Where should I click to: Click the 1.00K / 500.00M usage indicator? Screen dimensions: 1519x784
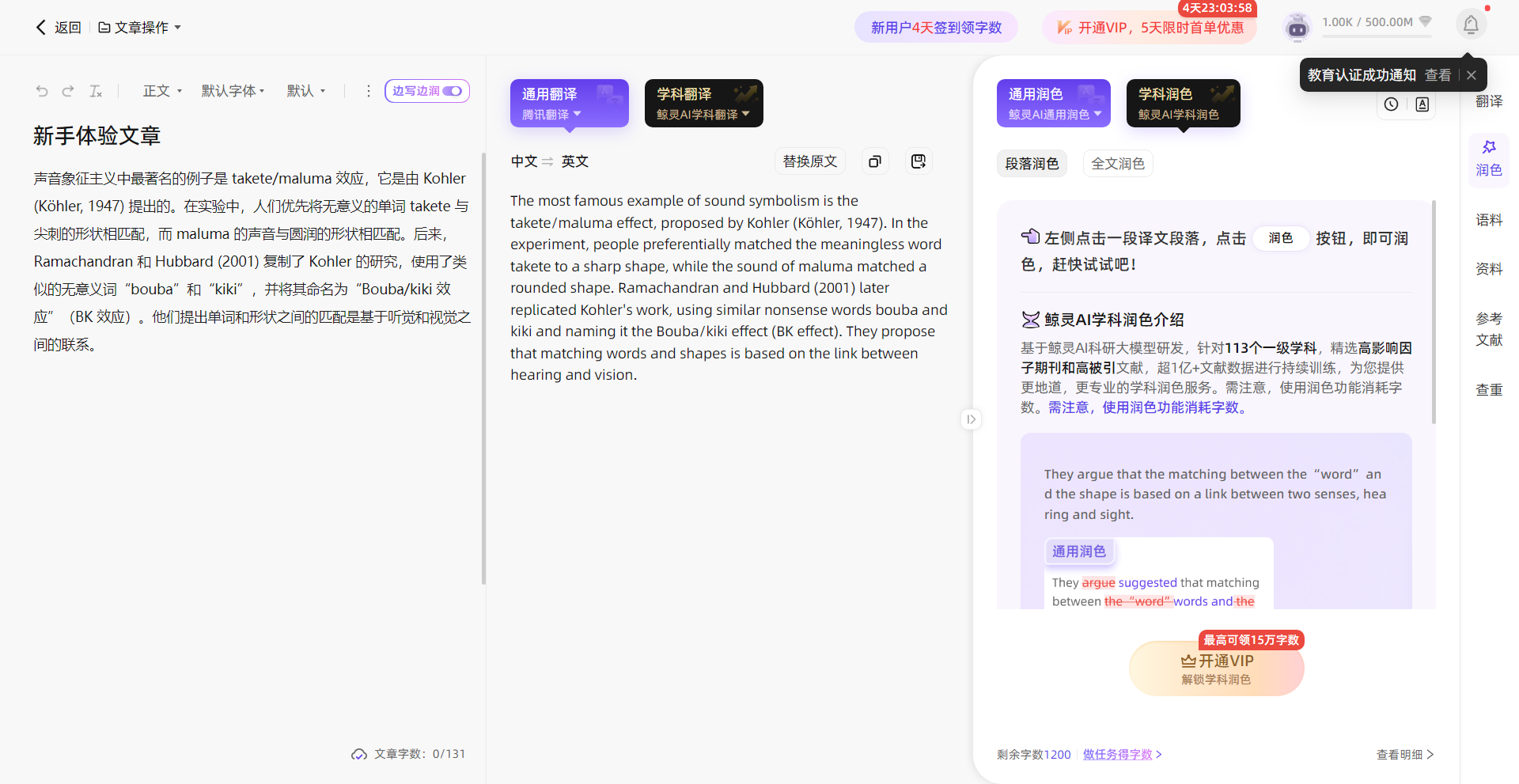click(x=1377, y=25)
